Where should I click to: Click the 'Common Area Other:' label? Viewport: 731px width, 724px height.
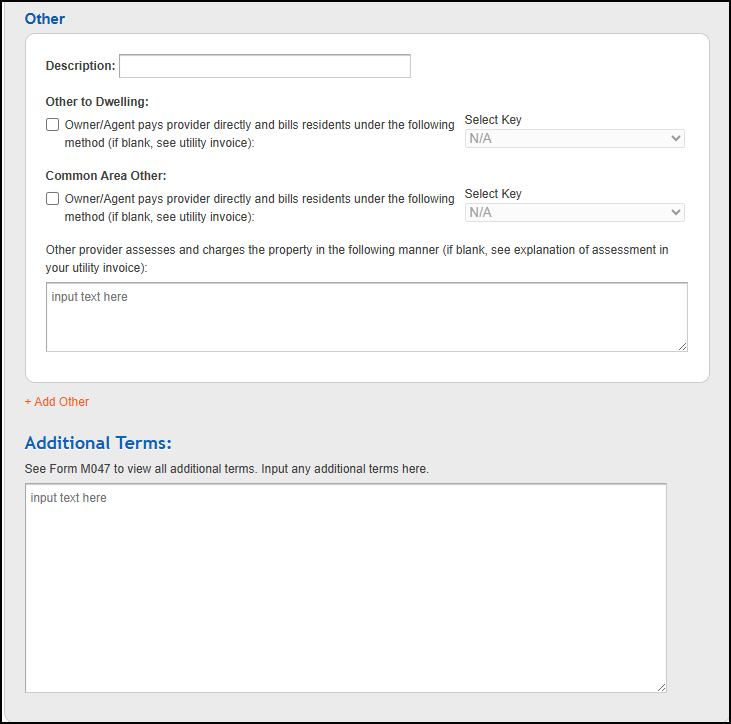106,176
